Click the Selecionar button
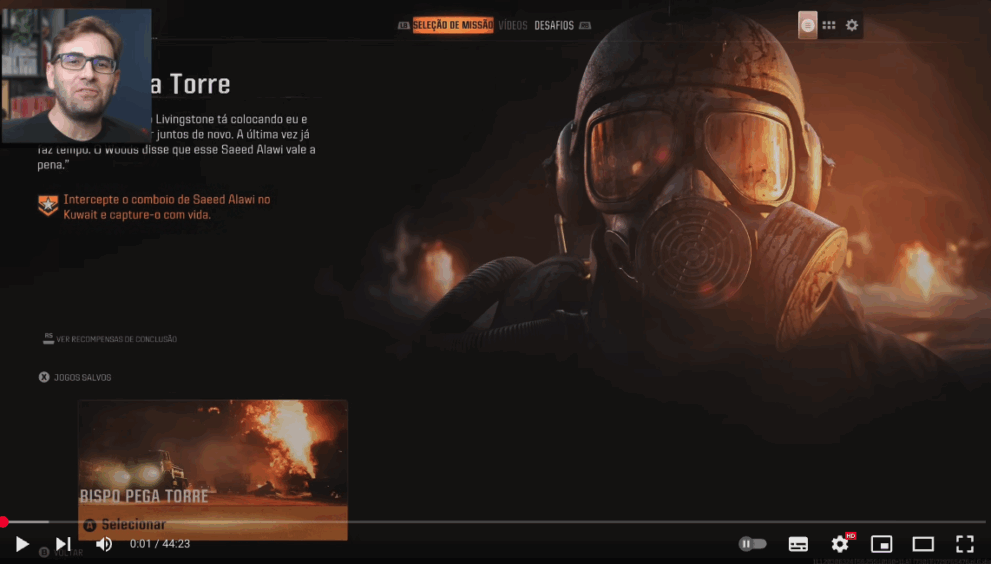 point(212,524)
